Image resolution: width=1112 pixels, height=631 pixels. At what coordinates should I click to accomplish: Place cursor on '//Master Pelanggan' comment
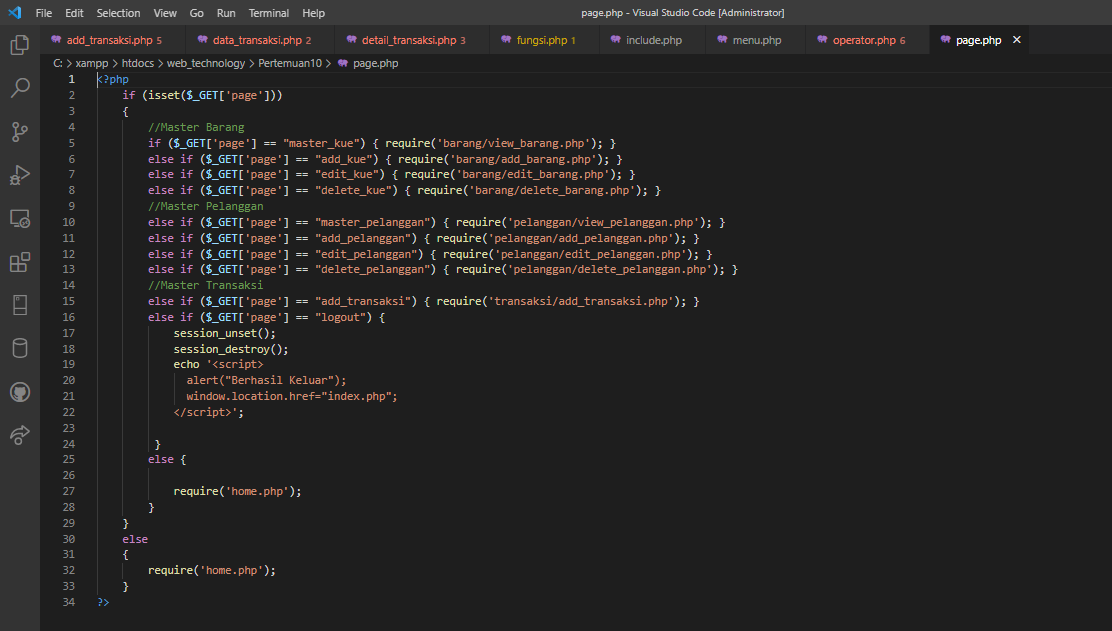206,206
